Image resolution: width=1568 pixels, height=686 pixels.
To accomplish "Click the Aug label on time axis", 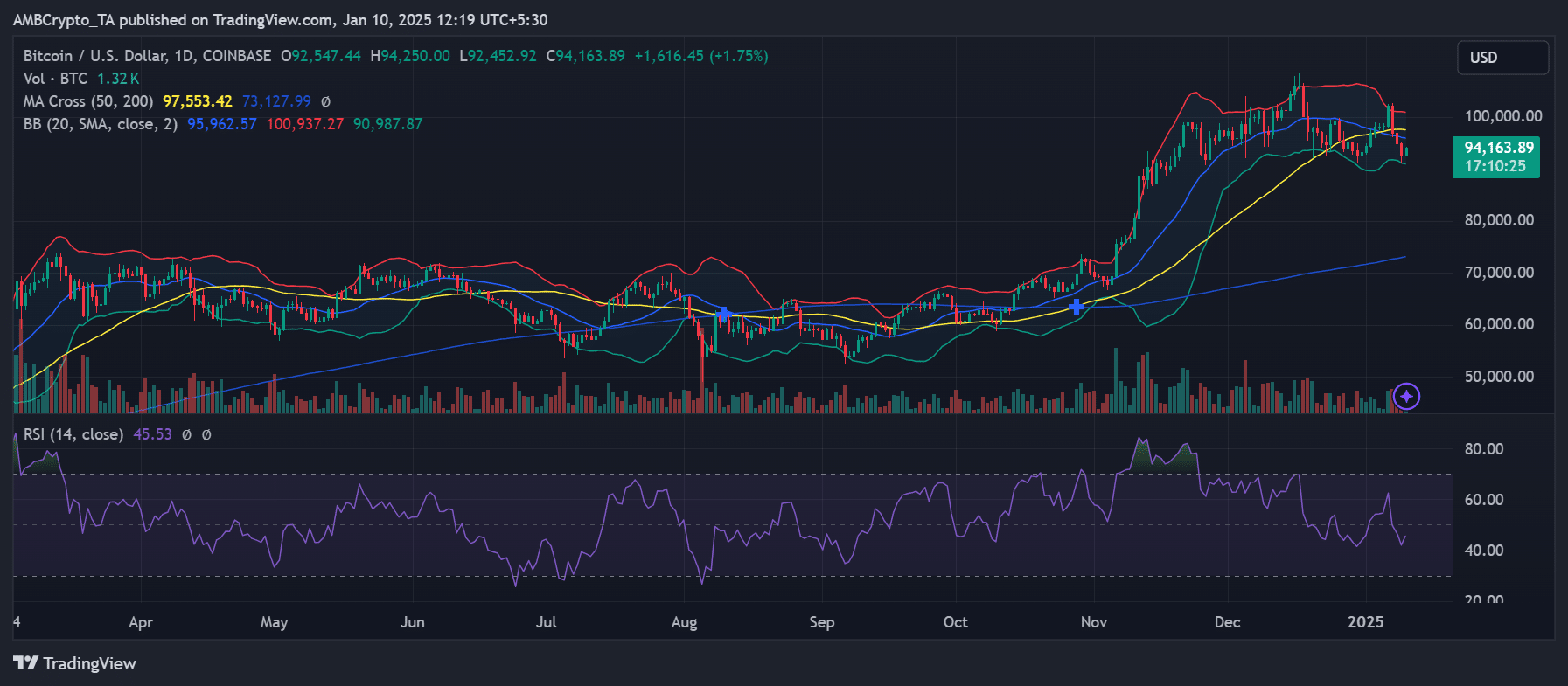I will coord(684,622).
